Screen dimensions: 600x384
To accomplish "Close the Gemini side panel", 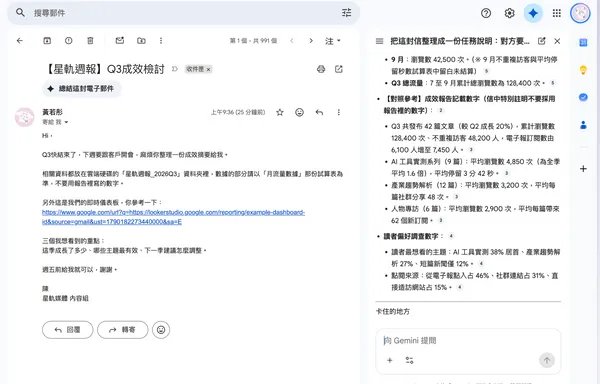I will 557,41.
